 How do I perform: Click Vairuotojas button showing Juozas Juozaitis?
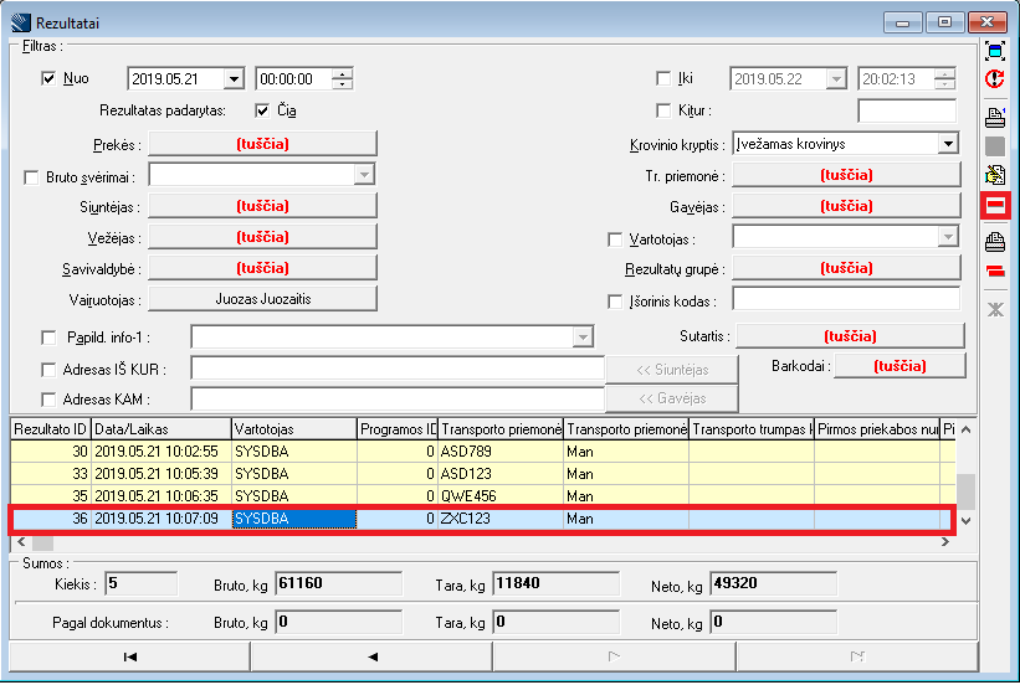(263, 299)
